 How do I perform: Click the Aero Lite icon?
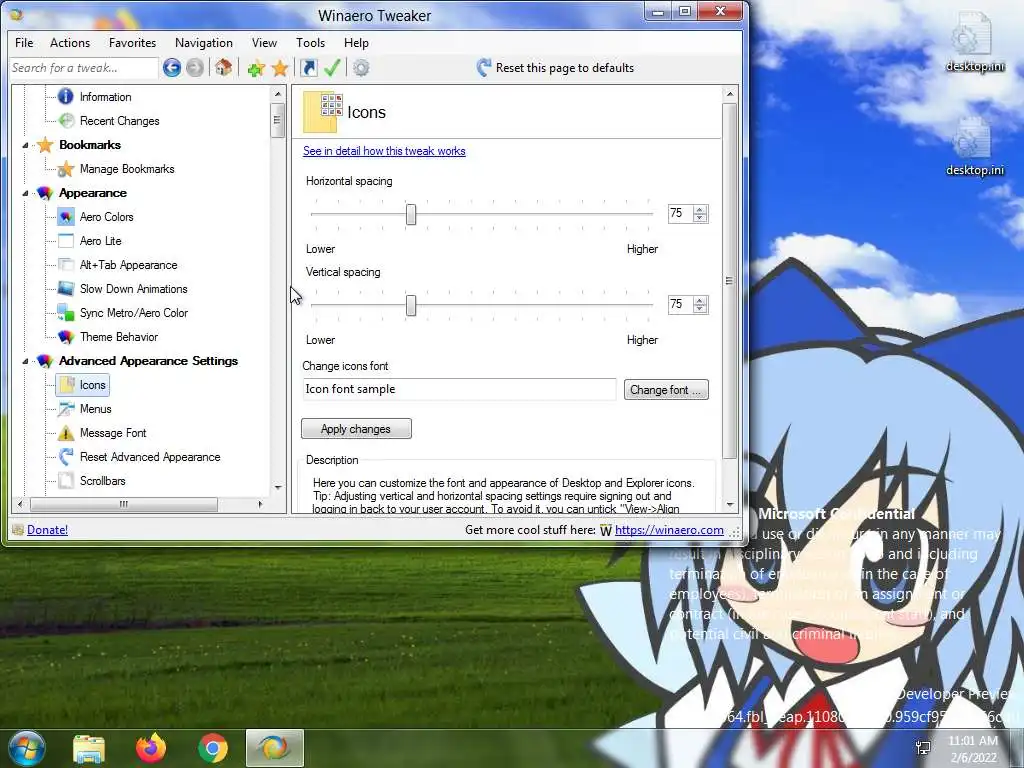click(66, 241)
